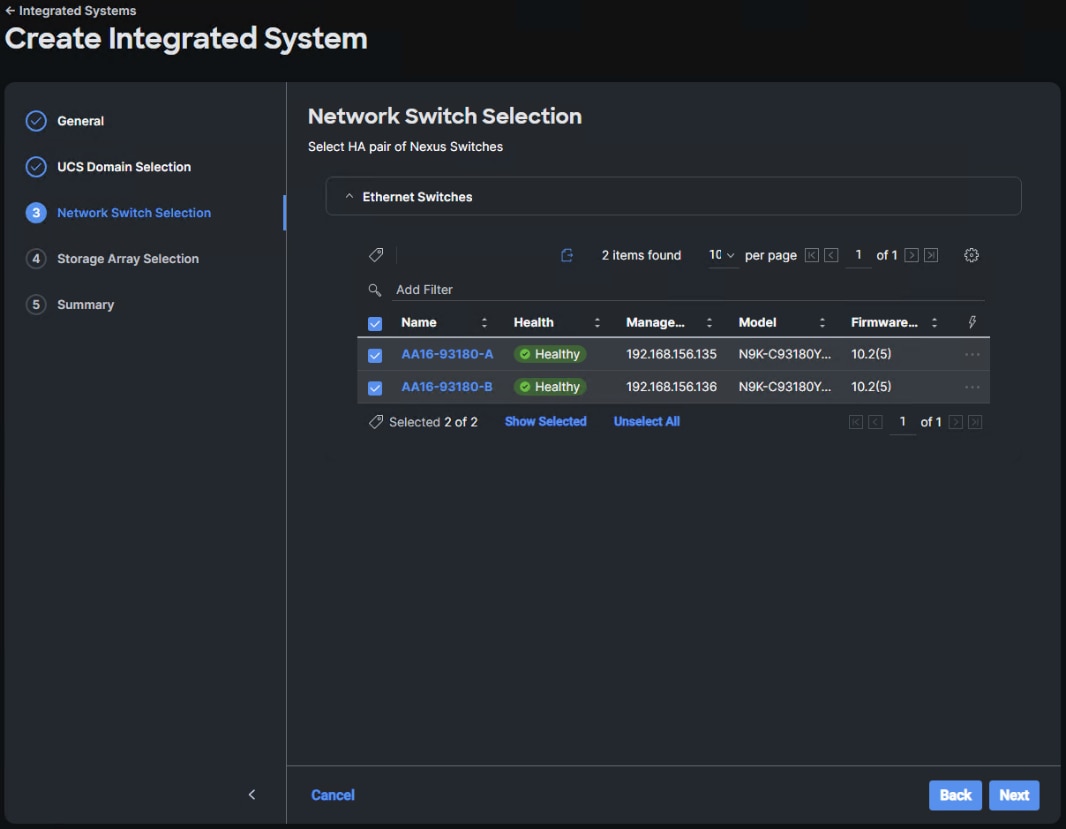Sort the table by the Name column
Screen dimensions: 1066x829
(x=484, y=323)
